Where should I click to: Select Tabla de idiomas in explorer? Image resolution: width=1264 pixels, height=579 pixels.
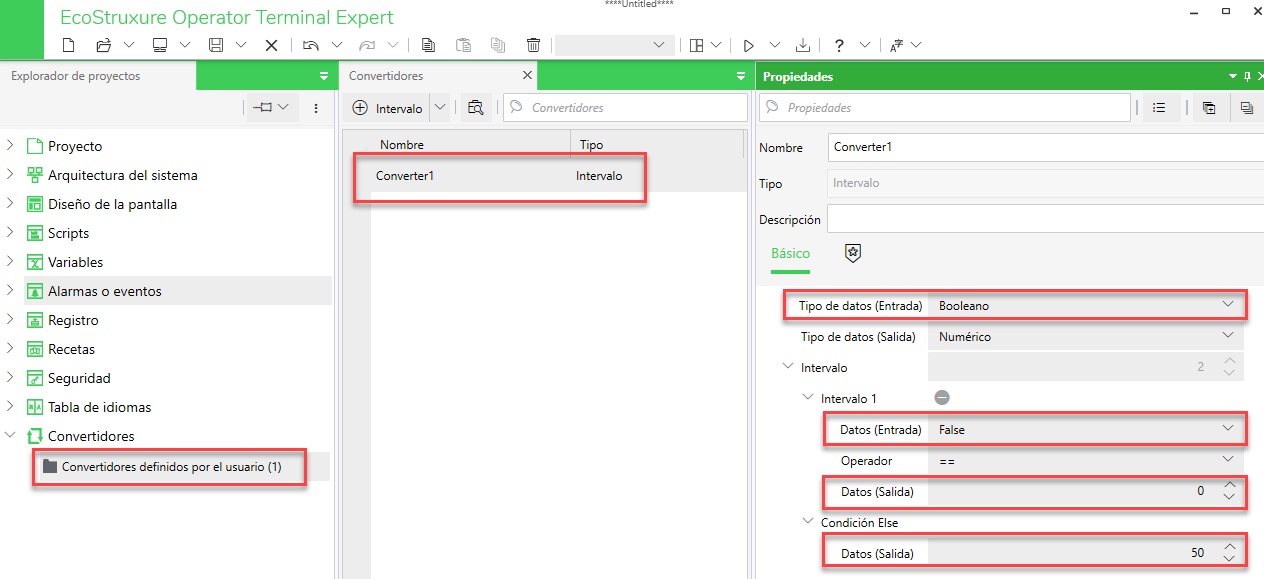pos(99,407)
